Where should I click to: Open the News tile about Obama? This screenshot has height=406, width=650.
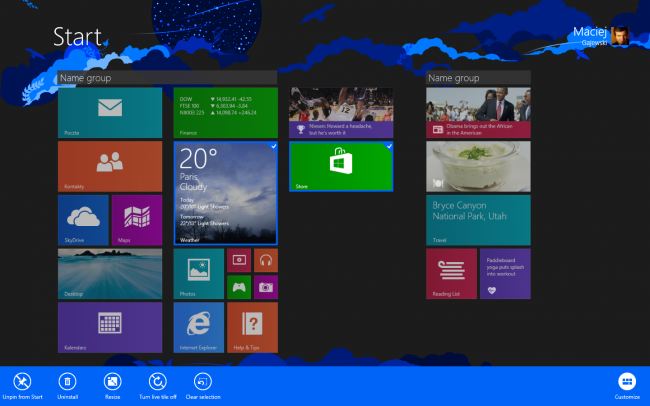(478, 112)
